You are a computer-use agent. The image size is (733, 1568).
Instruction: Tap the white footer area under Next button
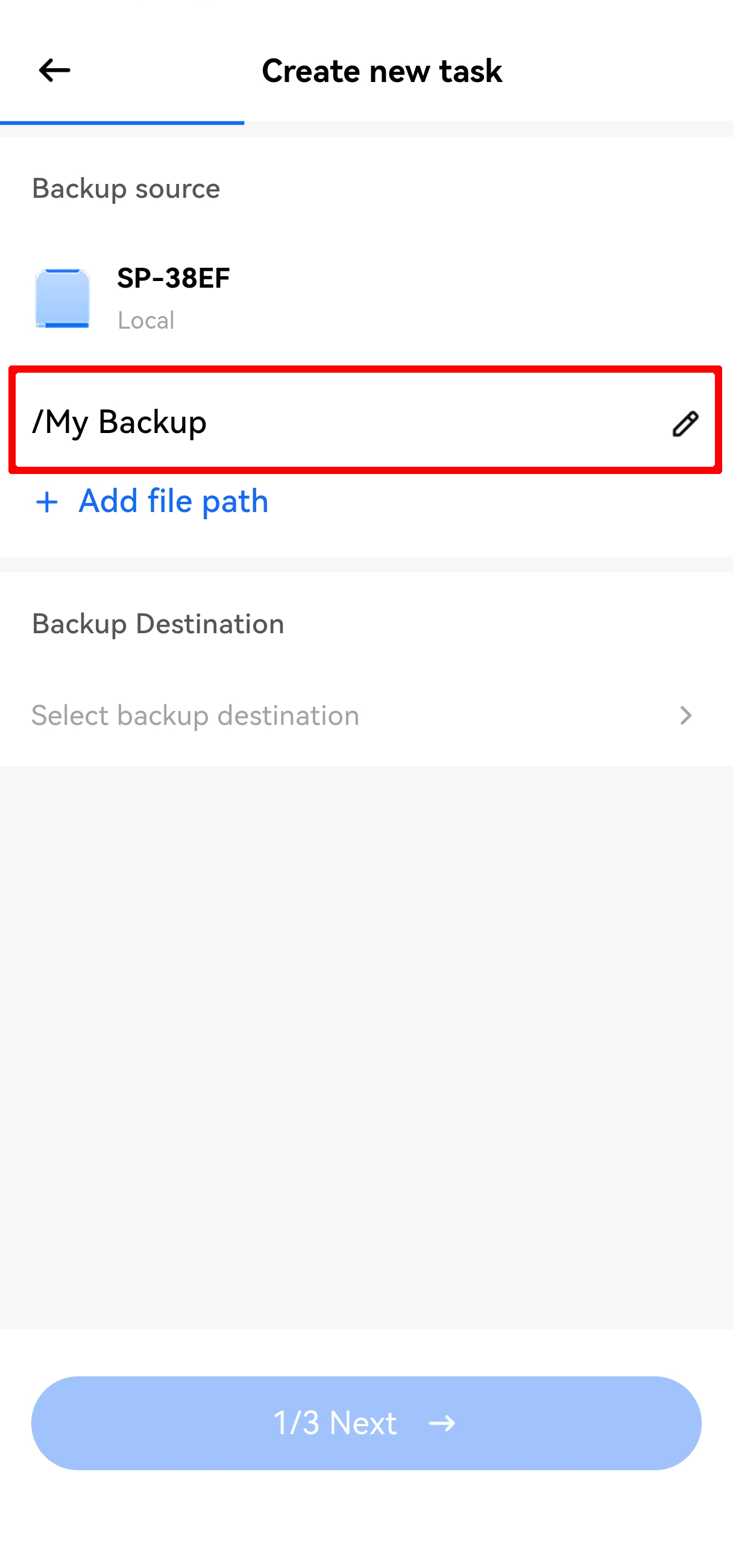click(366, 1522)
